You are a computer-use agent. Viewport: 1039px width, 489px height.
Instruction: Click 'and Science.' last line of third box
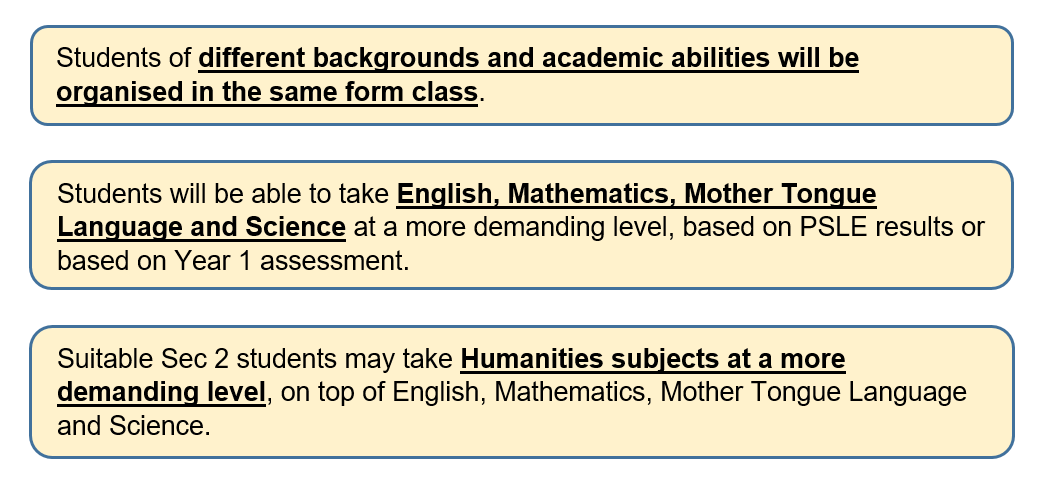[134, 425]
